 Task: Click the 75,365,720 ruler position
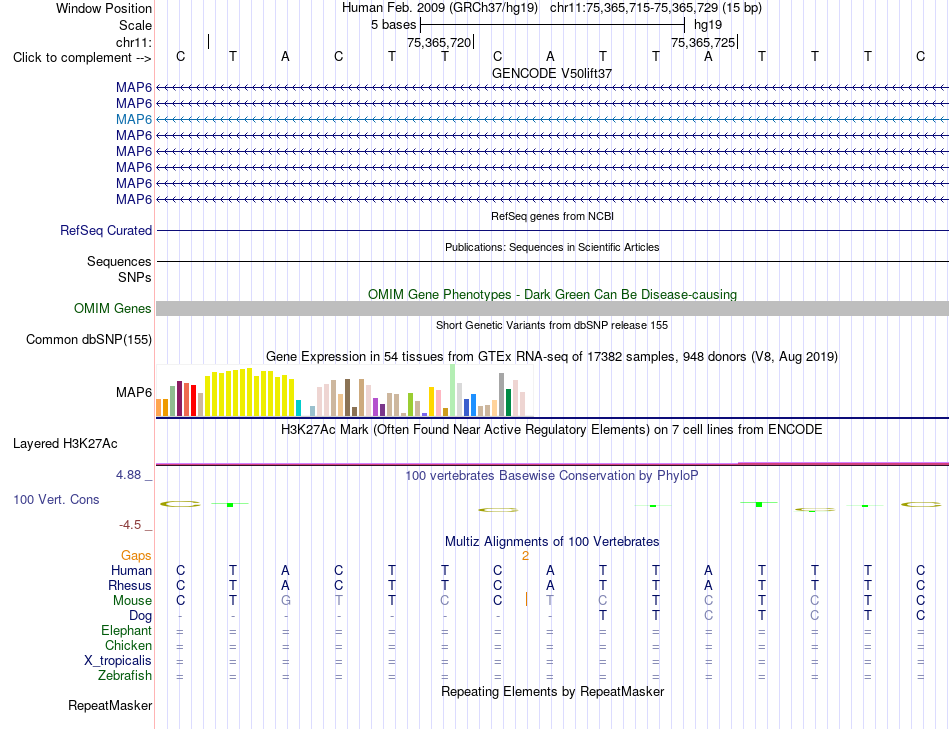point(439,42)
